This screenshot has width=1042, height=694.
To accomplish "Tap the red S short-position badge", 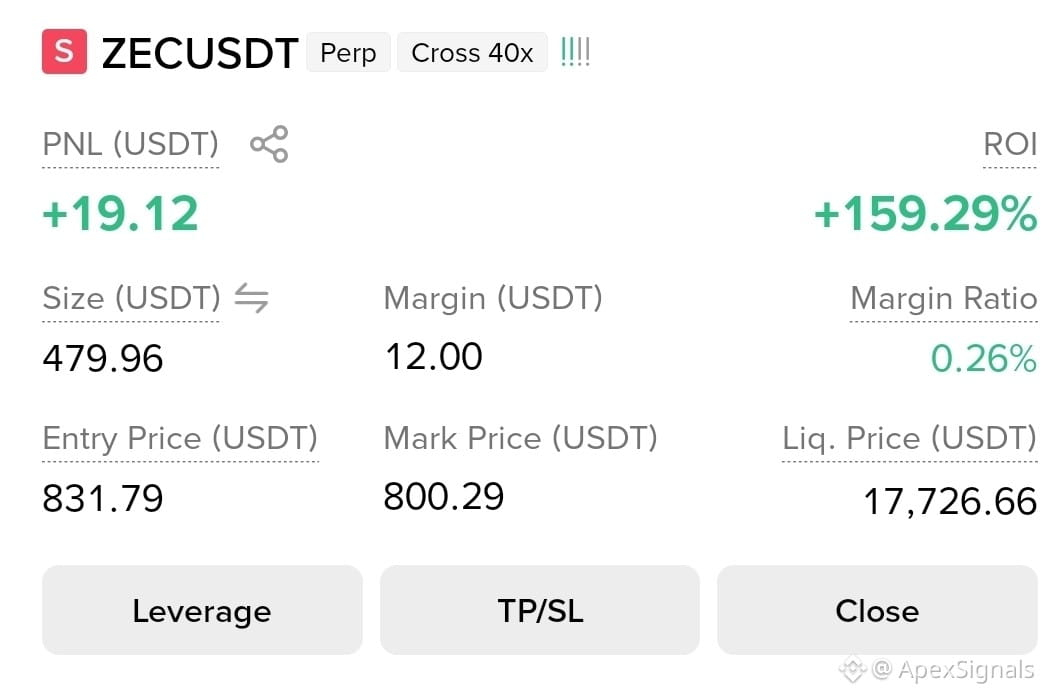I will (x=64, y=51).
